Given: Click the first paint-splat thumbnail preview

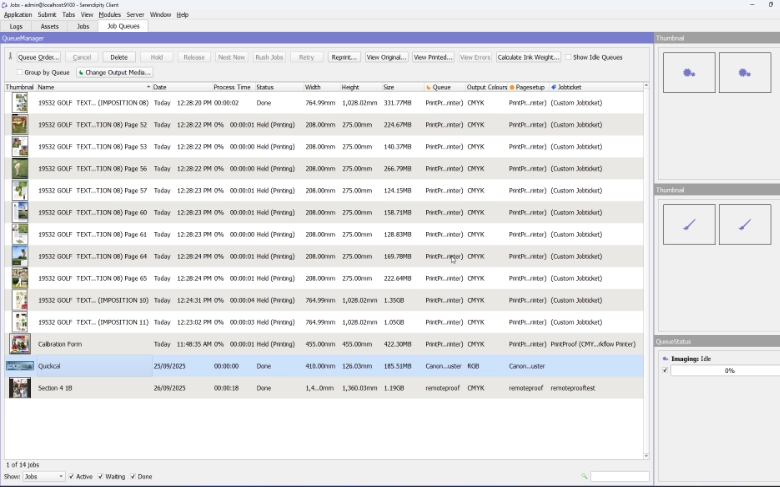Looking at the screenshot, I should 688,72.
